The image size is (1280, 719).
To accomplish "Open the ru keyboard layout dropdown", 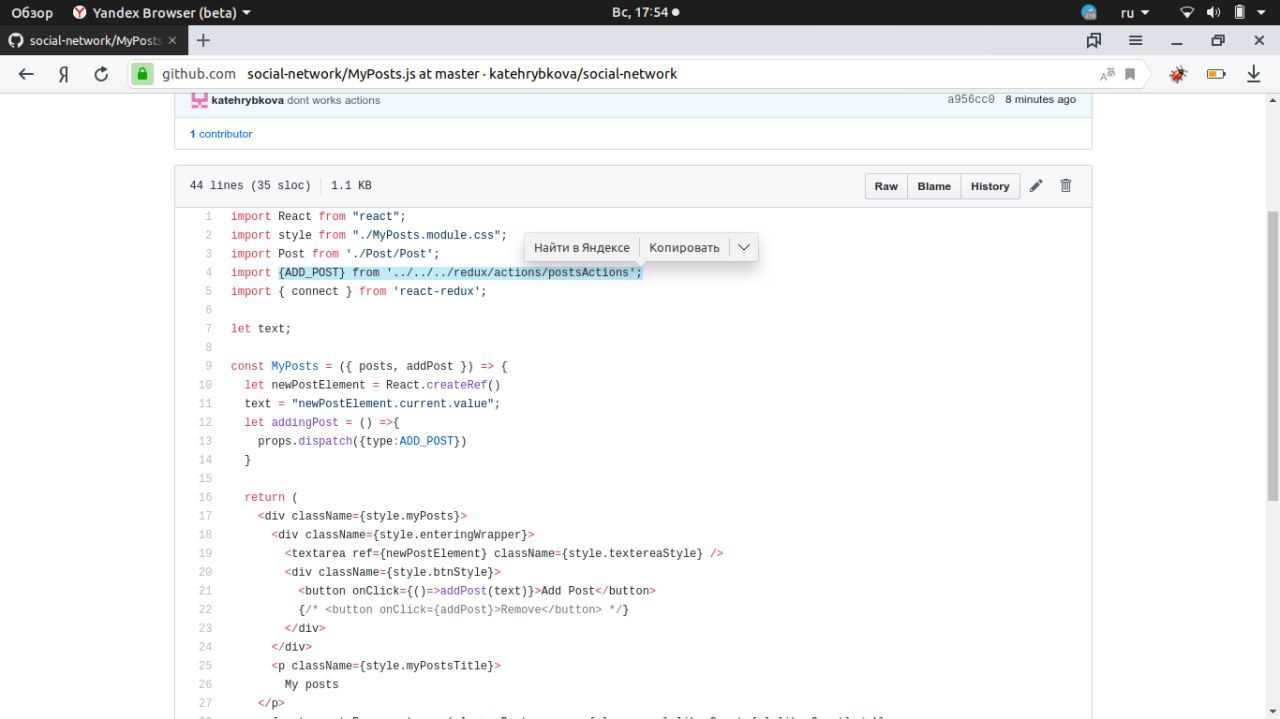I will pos(1134,12).
